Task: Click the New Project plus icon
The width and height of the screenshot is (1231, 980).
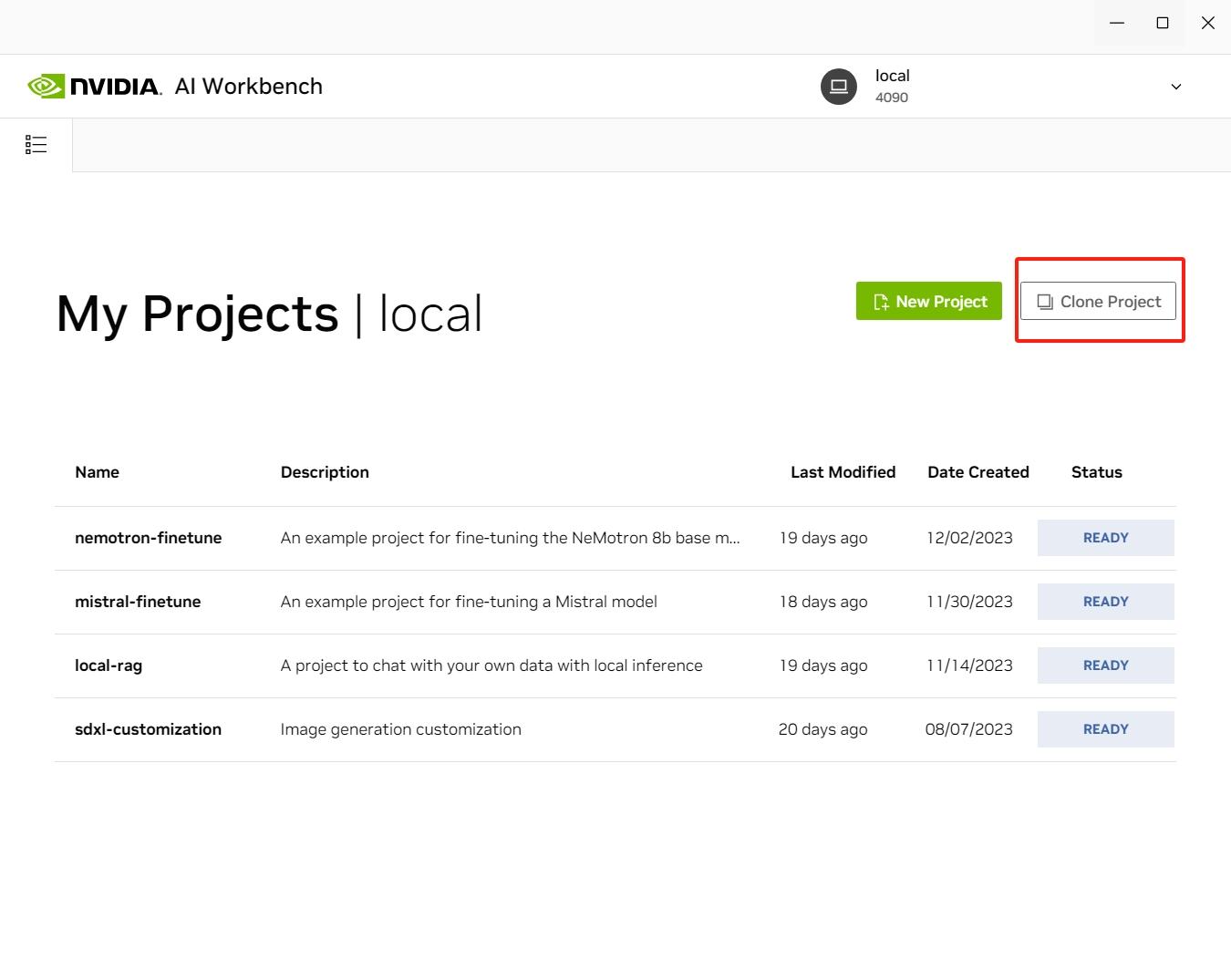Action: click(880, 301)
